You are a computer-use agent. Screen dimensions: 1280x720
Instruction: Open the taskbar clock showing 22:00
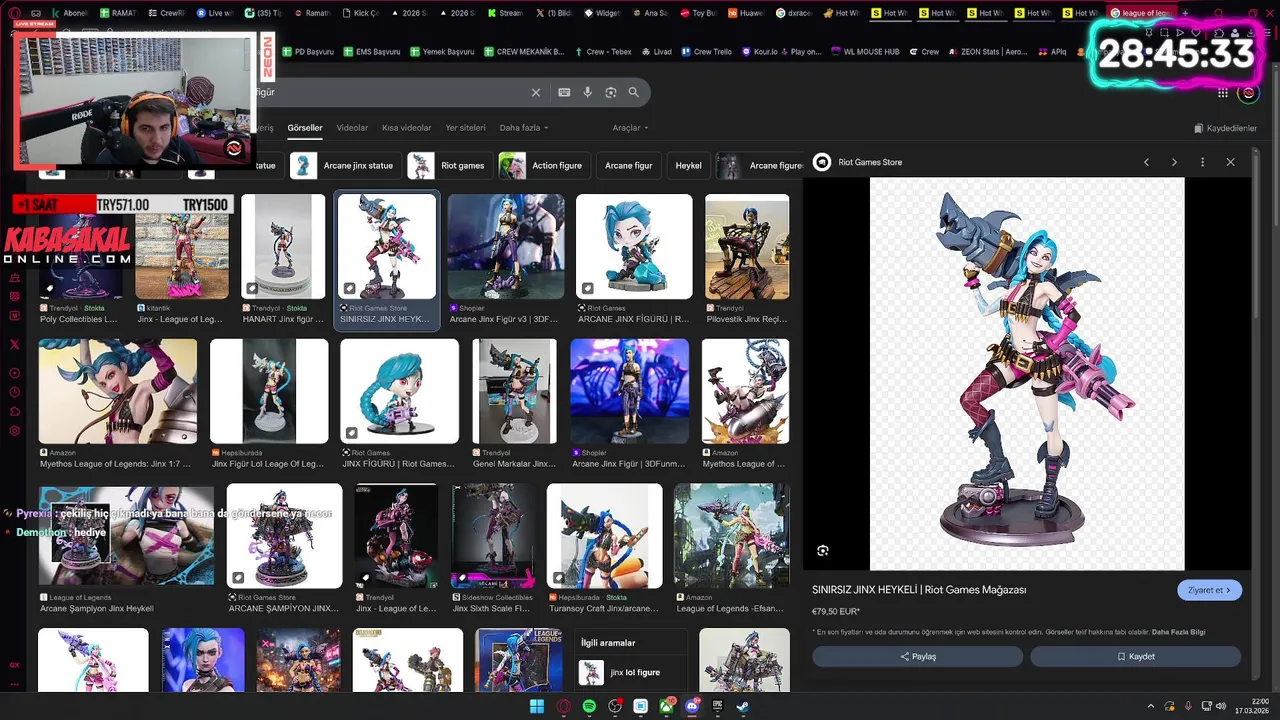click(1252, 706)
